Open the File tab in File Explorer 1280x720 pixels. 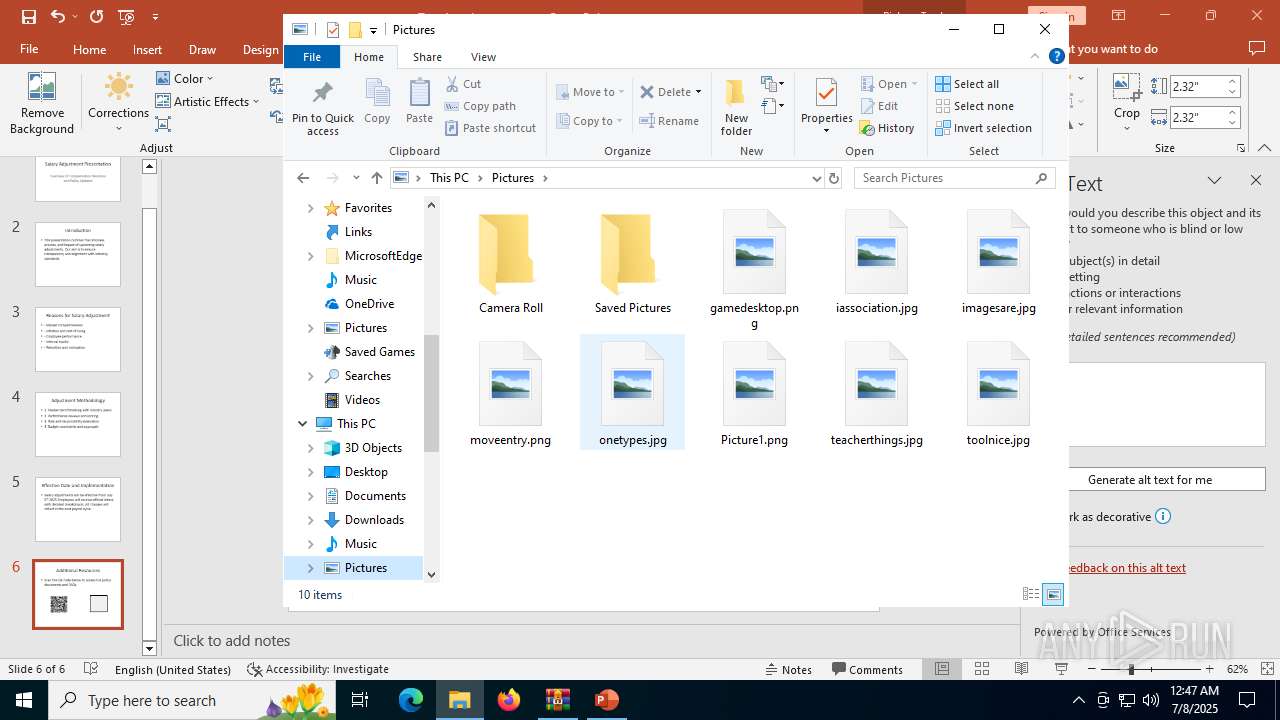(x=312, y=57)
